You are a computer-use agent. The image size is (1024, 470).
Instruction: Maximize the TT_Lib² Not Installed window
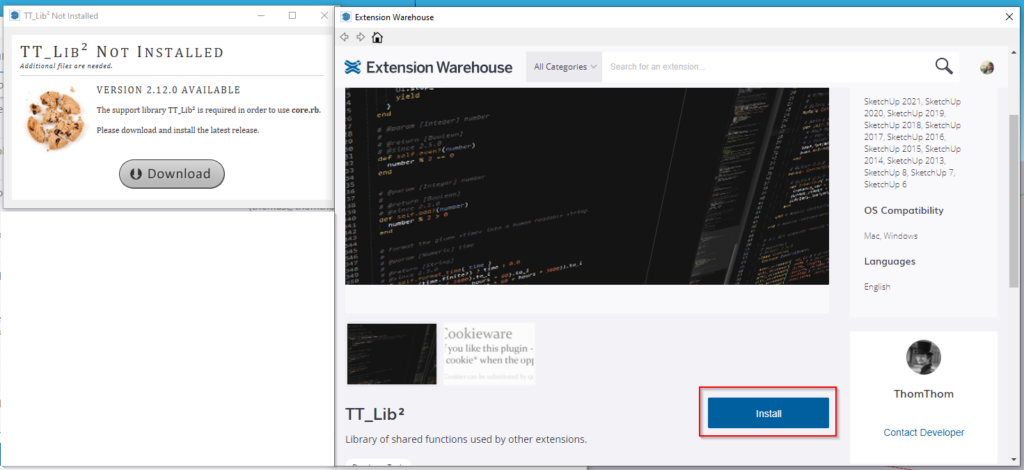point(293,16)
